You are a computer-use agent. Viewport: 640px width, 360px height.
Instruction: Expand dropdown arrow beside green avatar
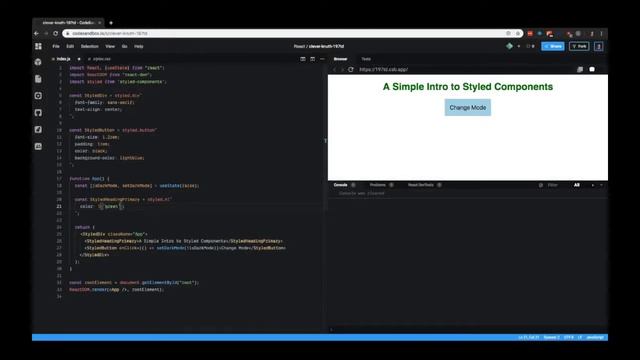tap(519, 47)
